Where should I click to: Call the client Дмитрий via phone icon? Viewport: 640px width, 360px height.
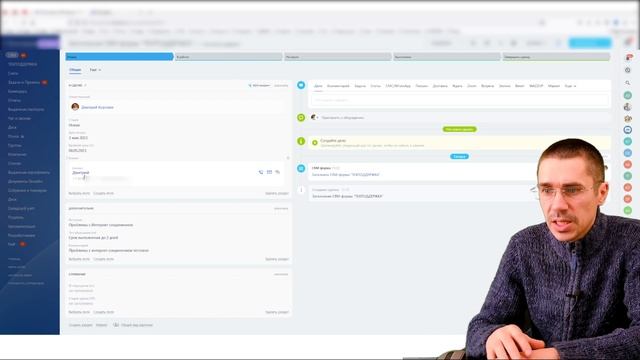coord(261,172)
